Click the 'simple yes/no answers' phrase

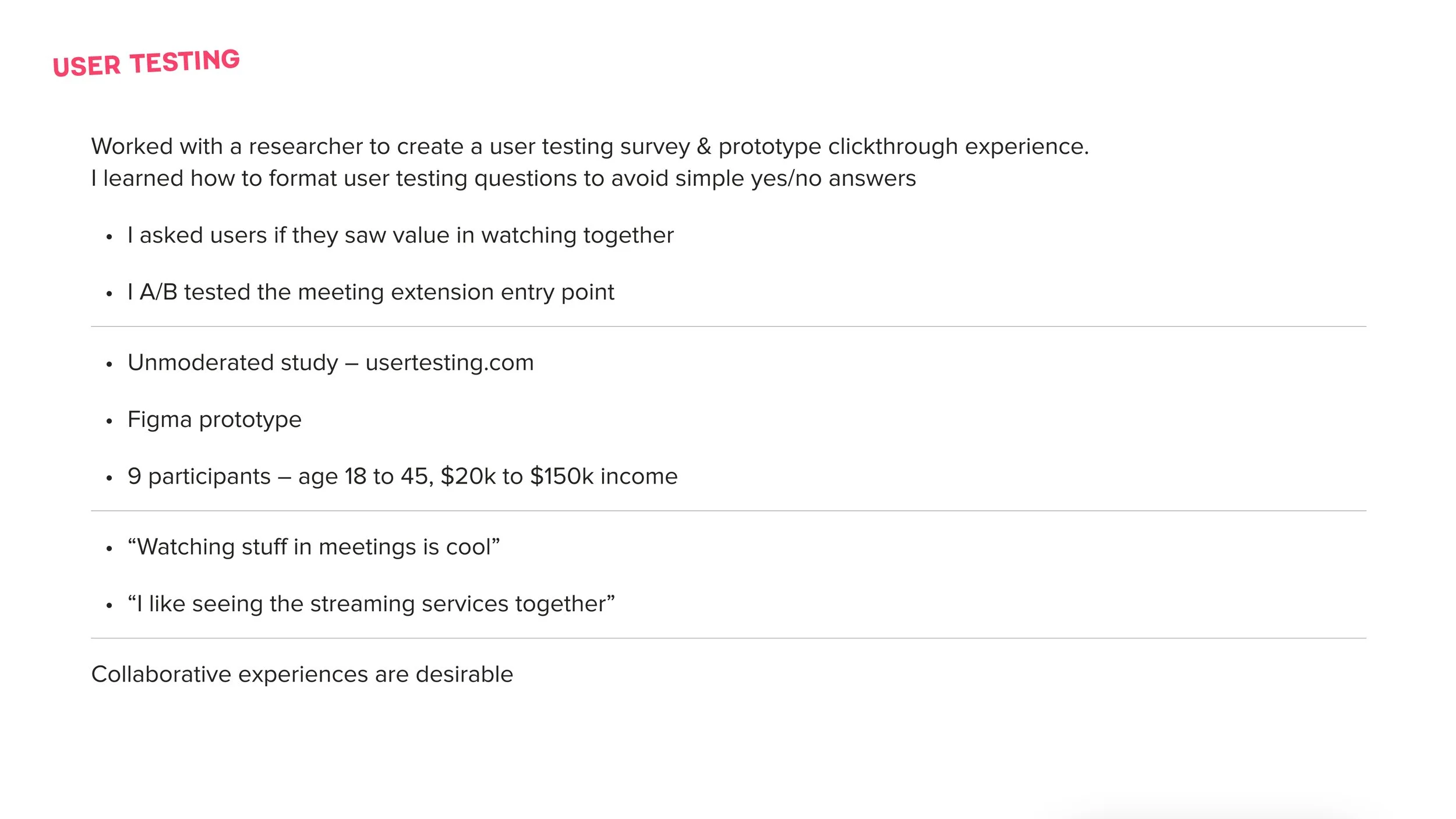tap(796, 179)
